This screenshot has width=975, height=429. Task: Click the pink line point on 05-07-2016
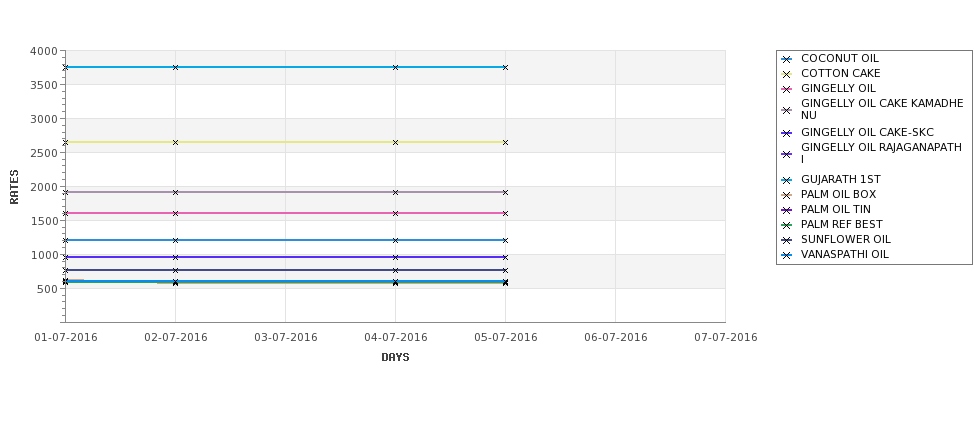click(506, 213)
